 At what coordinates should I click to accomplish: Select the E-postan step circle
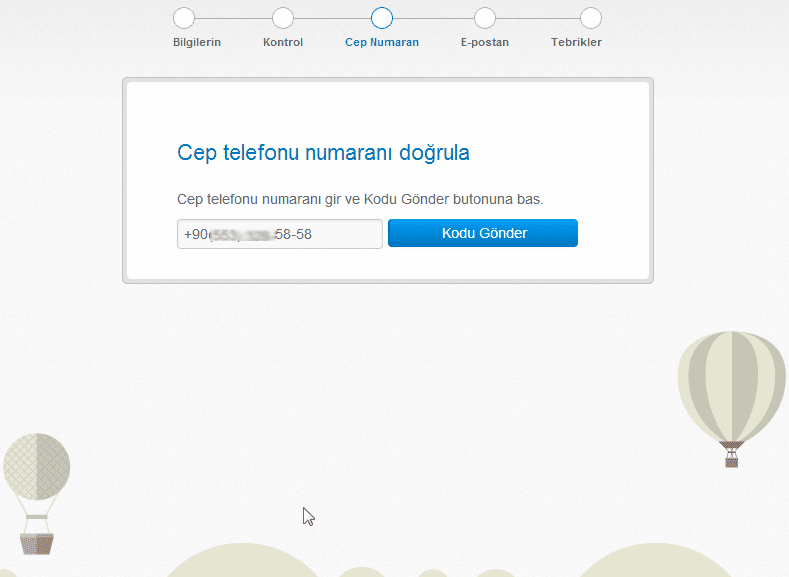[485, 18]
